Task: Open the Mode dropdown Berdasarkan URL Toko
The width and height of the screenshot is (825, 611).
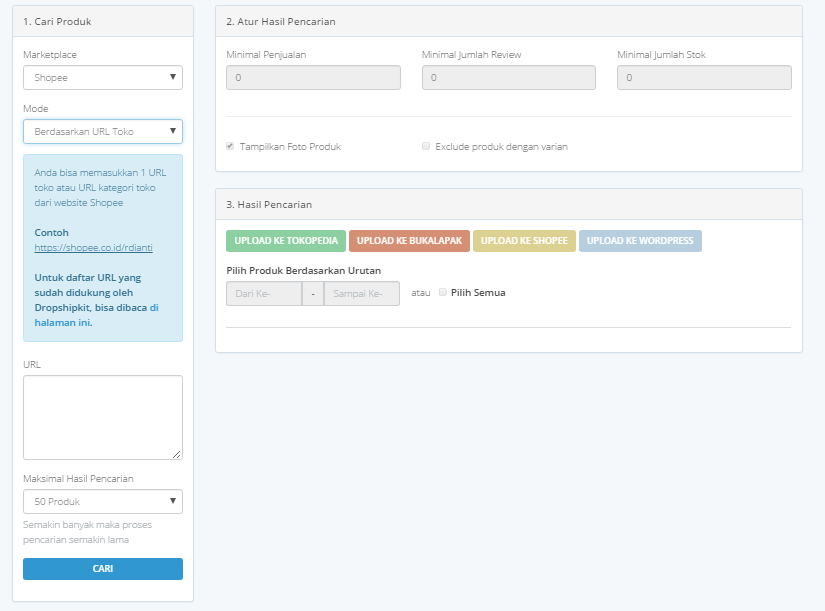Action: (x=103, y=132)
